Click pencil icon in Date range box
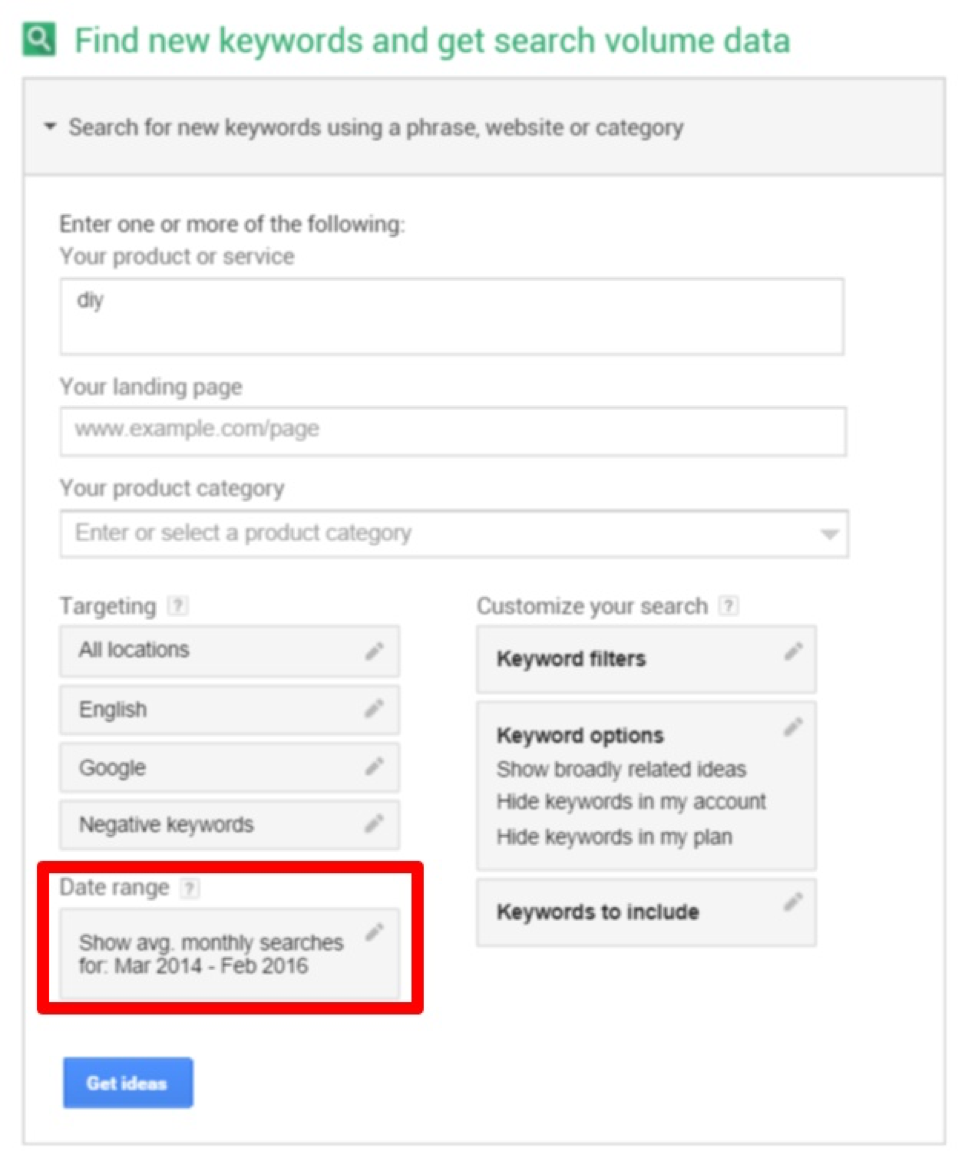This screenshot has width=975, height=1151. 374,932
